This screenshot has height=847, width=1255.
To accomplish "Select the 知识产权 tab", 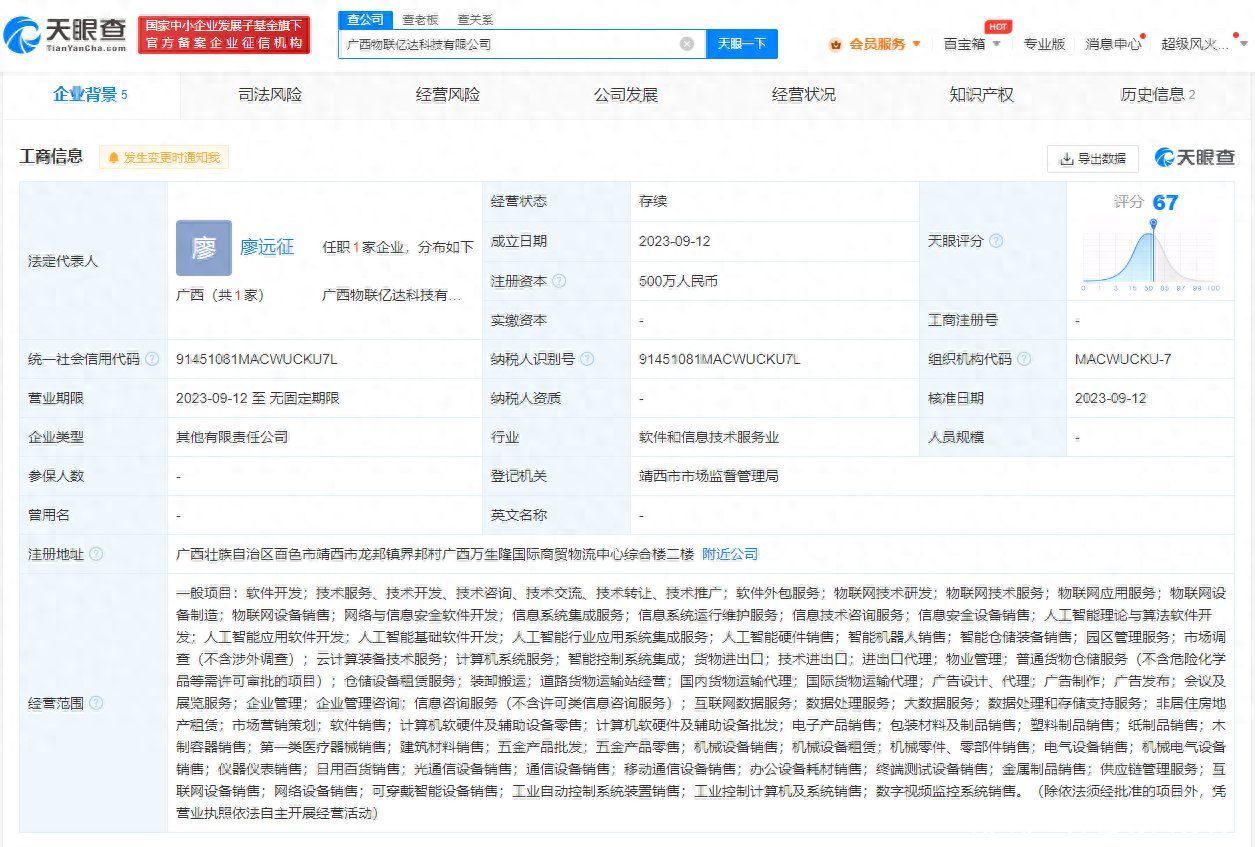I will point(982,95).
